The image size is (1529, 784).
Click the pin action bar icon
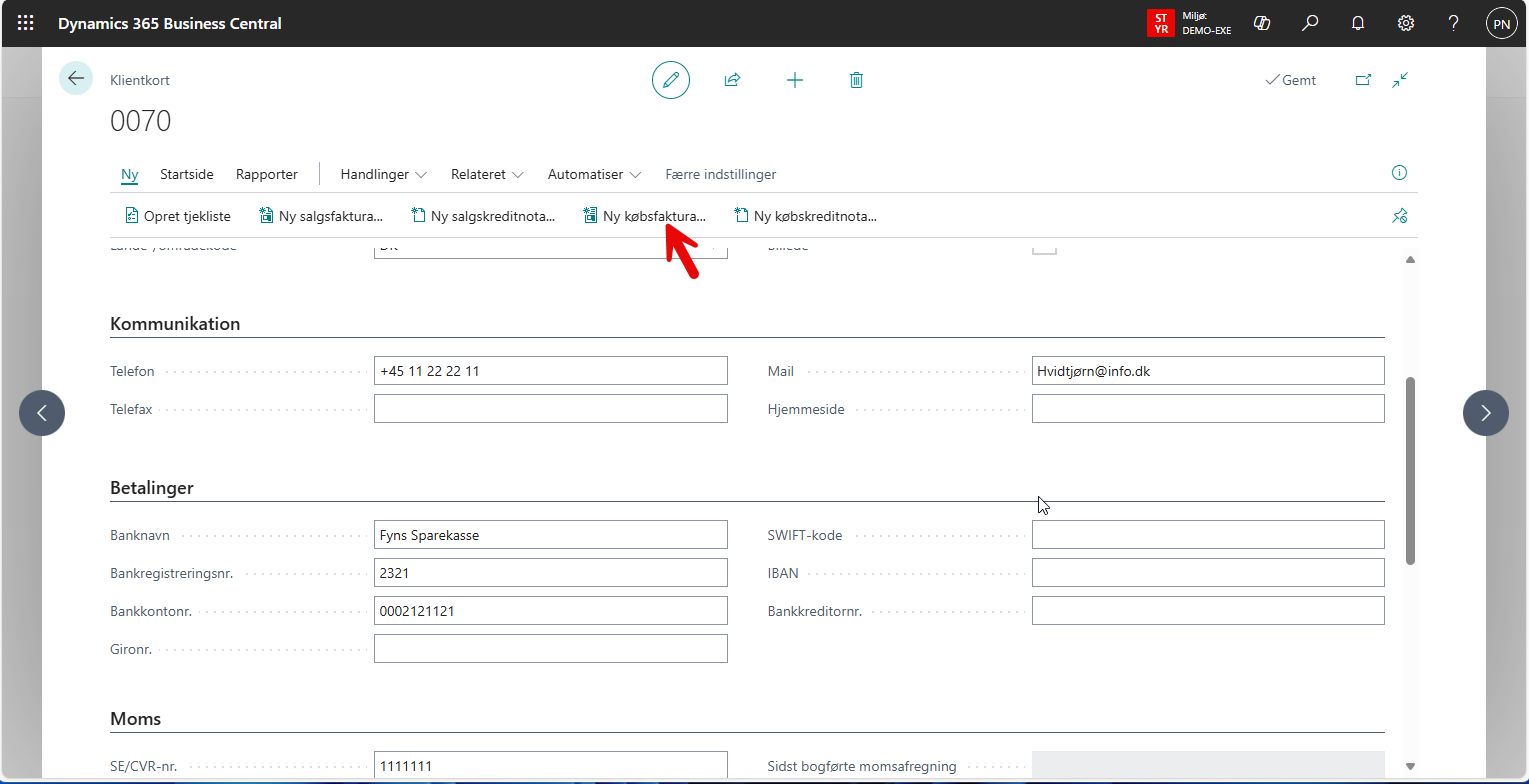[x=1399, y=215]
